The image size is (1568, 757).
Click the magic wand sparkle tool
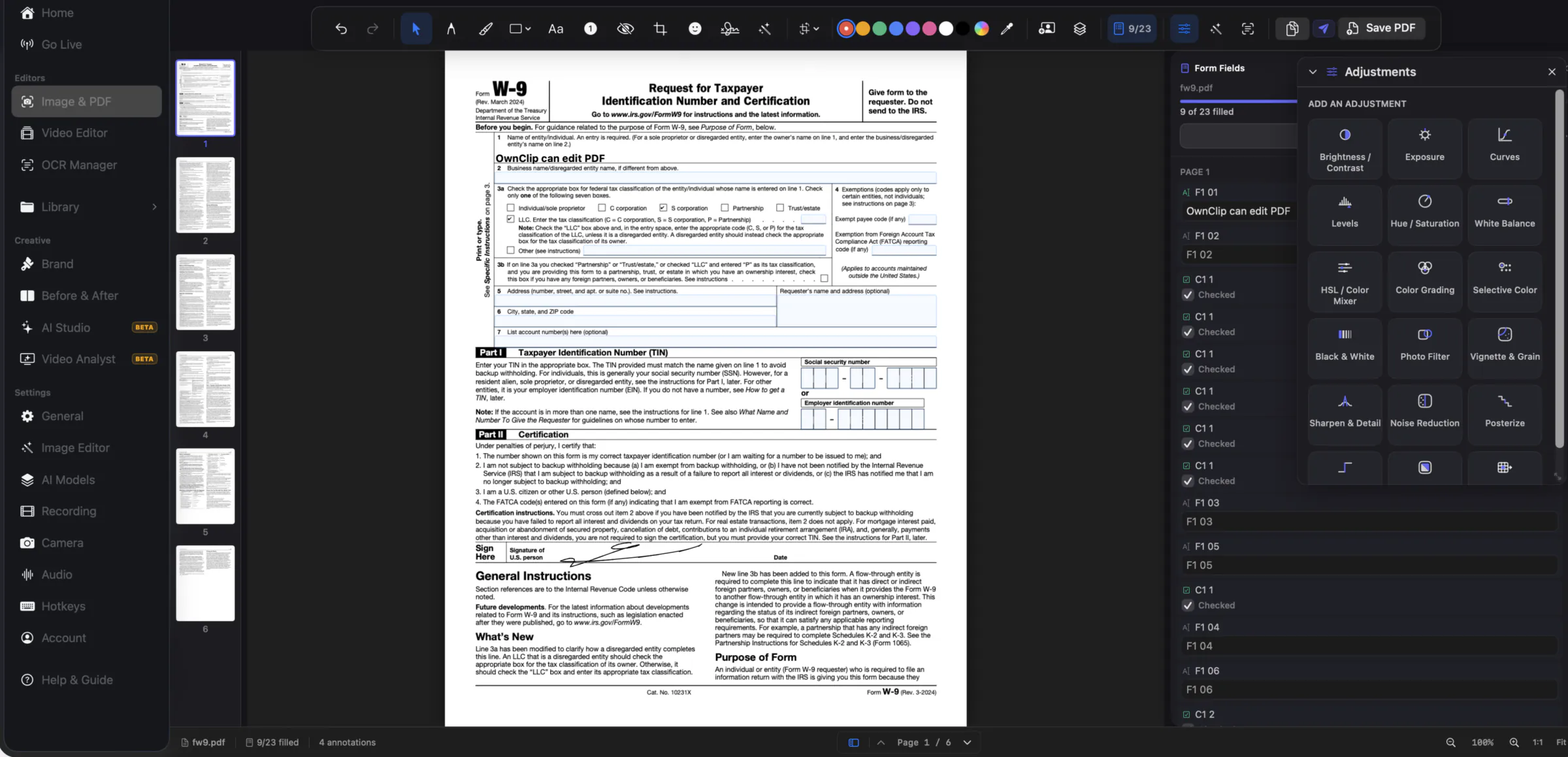coord(764,29)
